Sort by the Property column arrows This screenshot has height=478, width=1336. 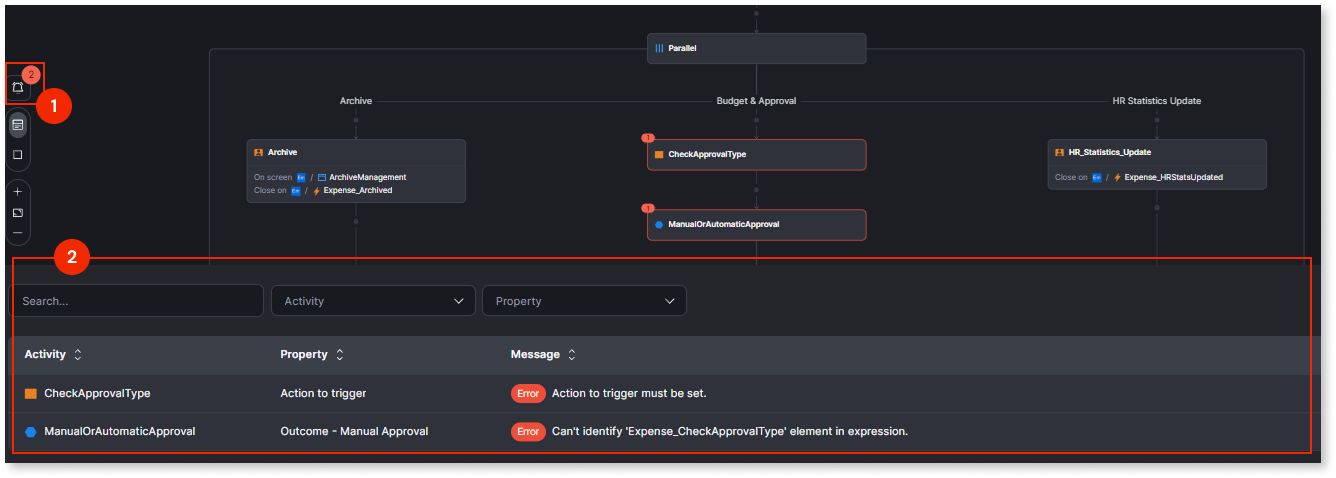tap(339, 355)
